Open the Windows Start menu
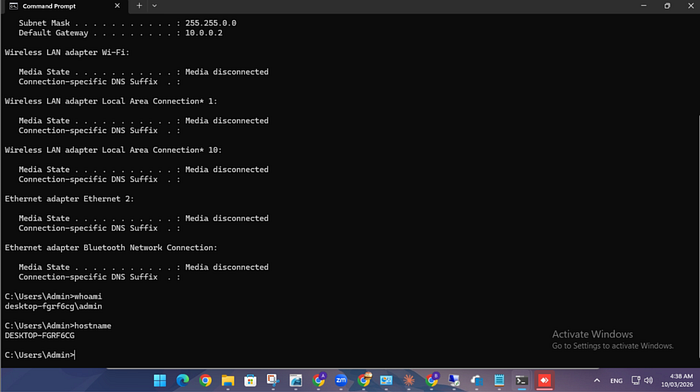The width and height of the screenshot is (700, 392). (x=160, y=380)
